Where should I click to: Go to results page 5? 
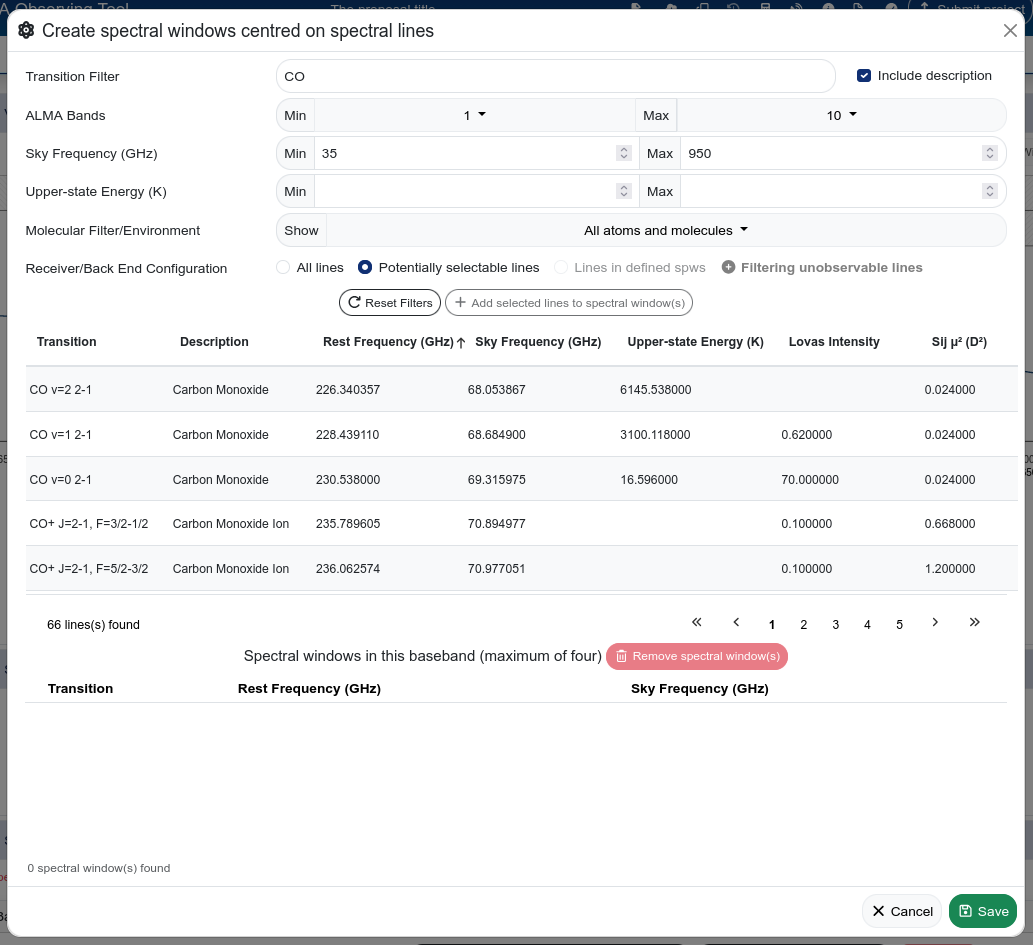(x=899, y=624)
